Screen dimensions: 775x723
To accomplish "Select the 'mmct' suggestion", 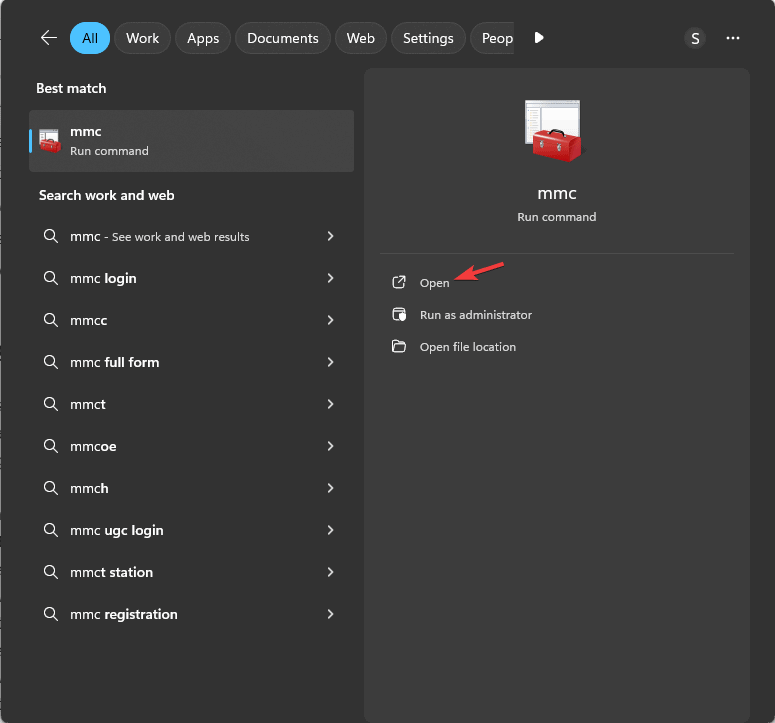I will point(191,404).
